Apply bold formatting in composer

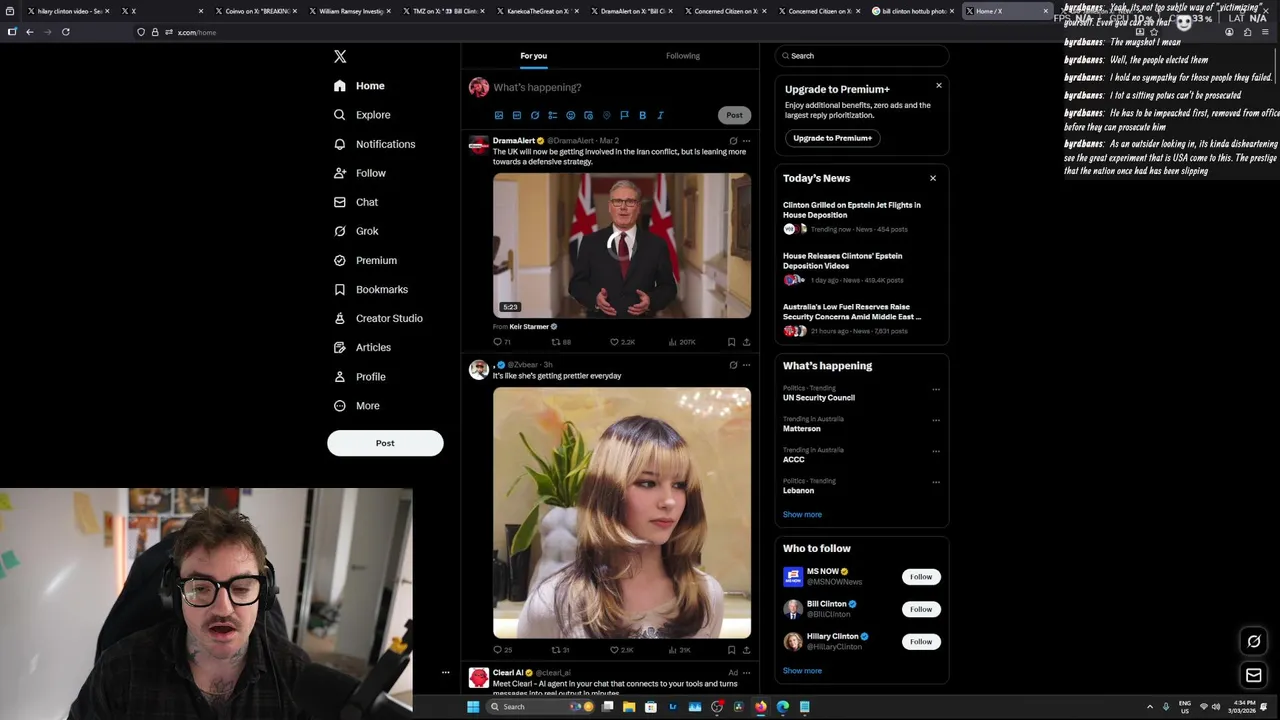[x=642, y=115]
